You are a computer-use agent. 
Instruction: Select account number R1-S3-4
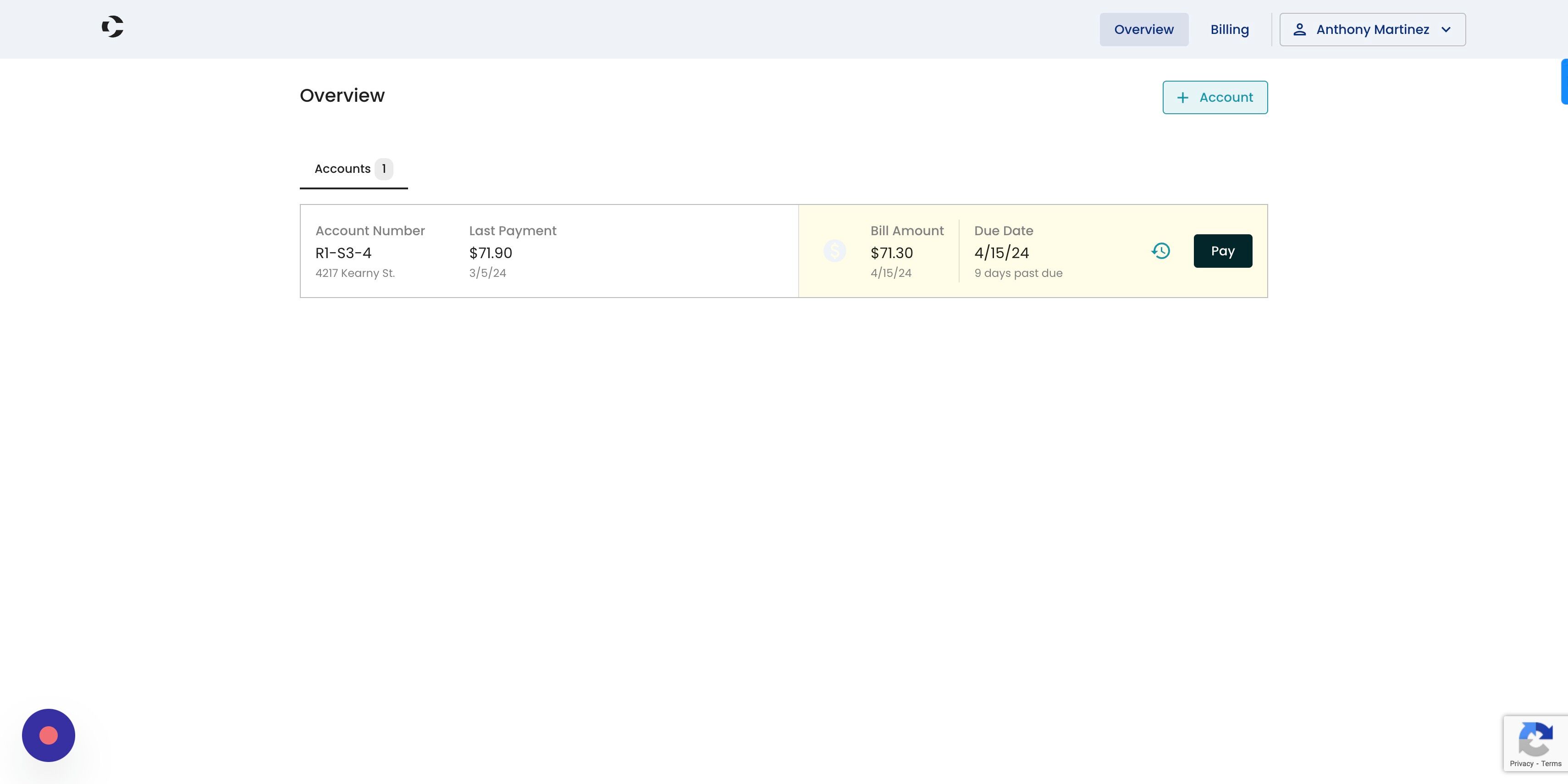coord(343,253)
